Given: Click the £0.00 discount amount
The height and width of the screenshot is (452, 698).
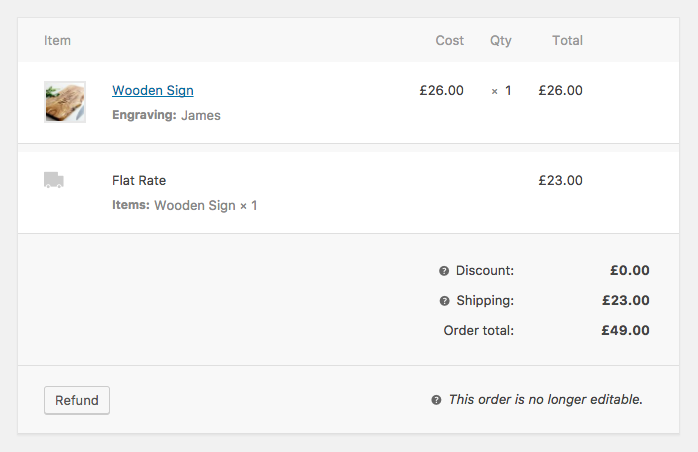Looking at the screenshot, I should (x=629, y=270).
